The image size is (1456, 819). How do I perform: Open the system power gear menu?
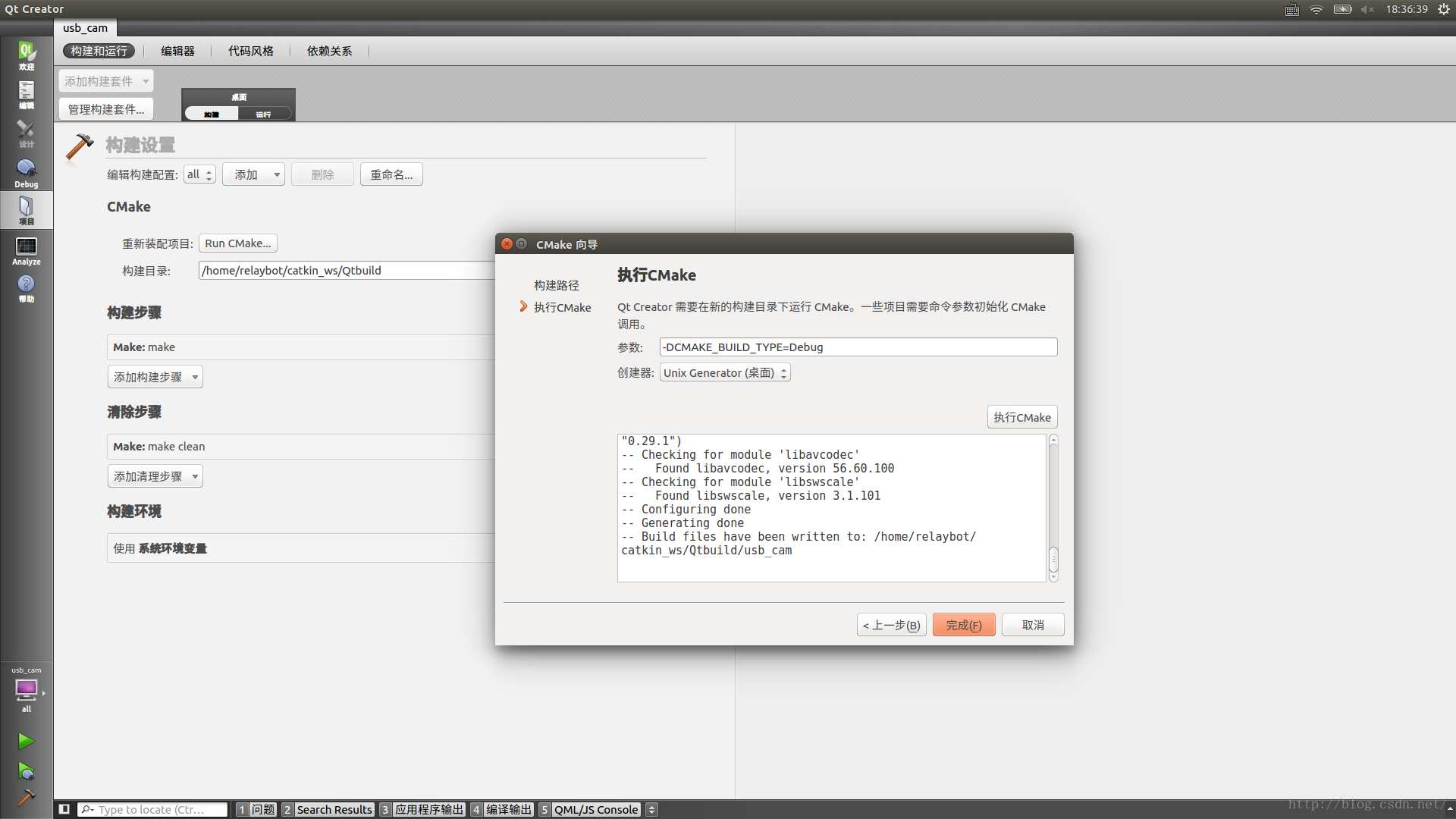tap(1444, 9)
